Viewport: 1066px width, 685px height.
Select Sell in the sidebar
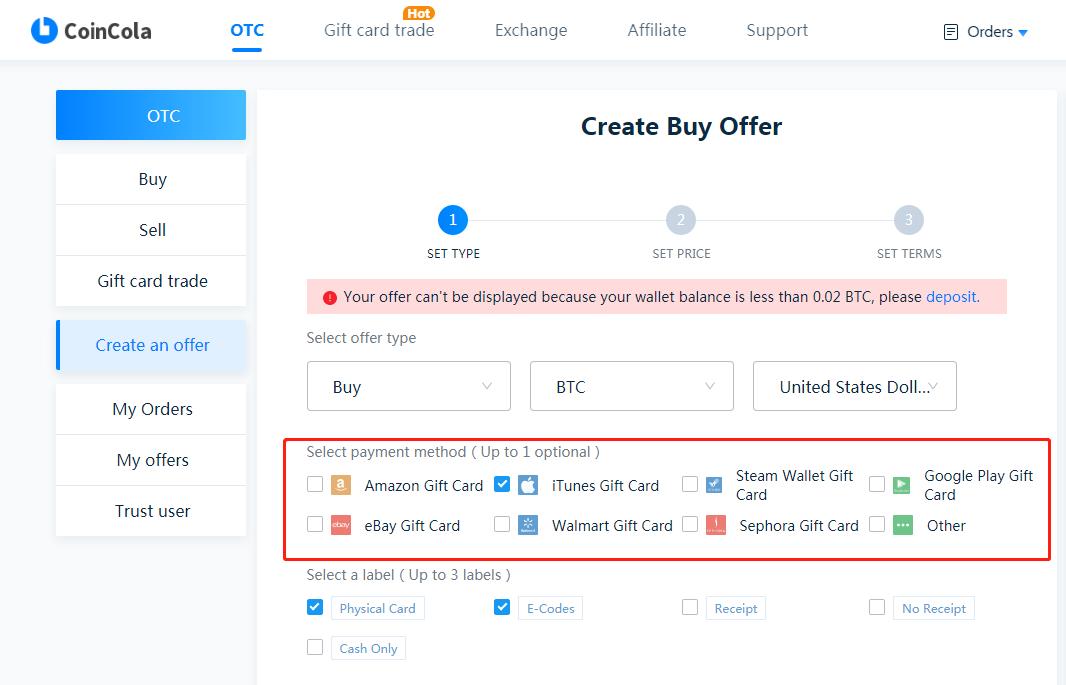(151, 230)
